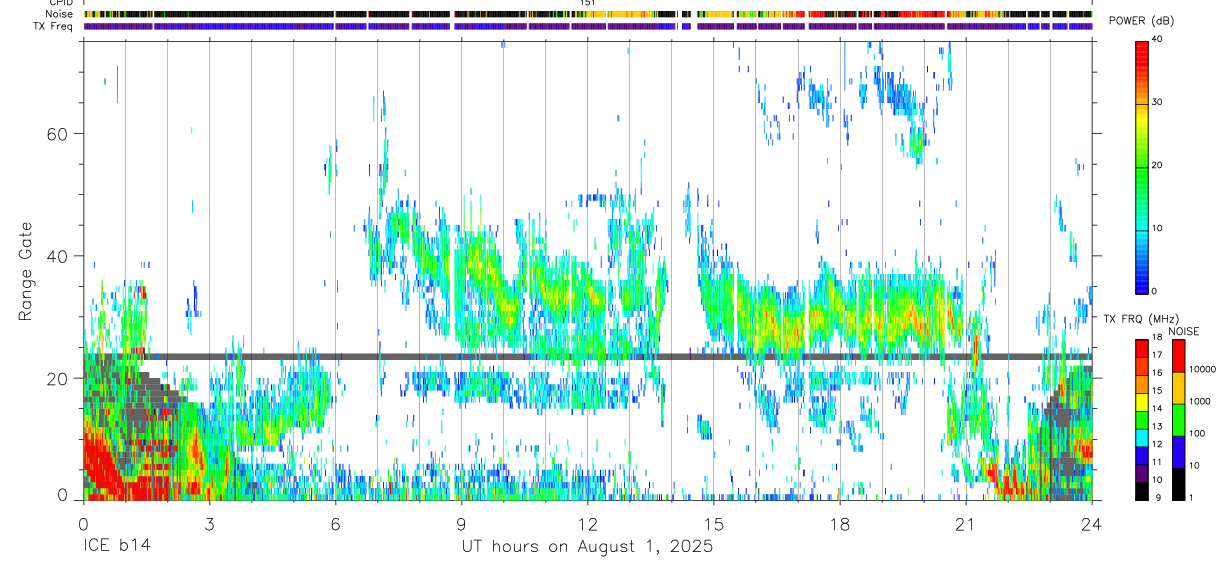Image resolution: width=1228 pixels, height=567 pixels.
Task: Click the Noise color strip above the plot
Action: (x=587, y=14)
